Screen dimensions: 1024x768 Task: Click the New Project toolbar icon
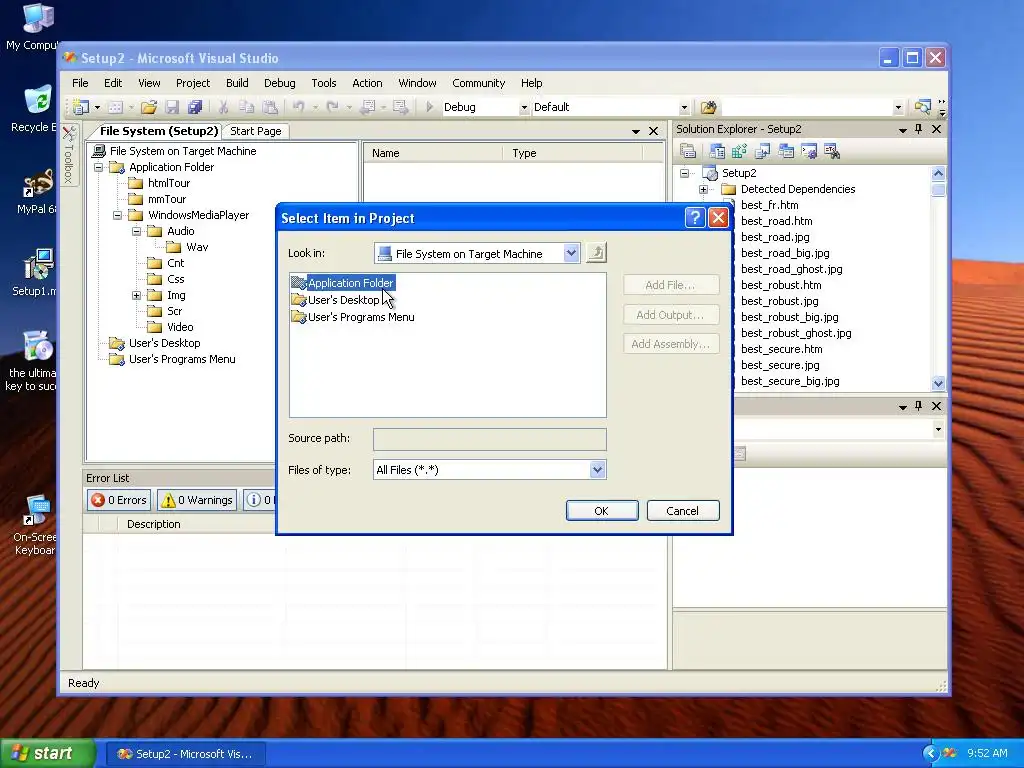(81, 107)
